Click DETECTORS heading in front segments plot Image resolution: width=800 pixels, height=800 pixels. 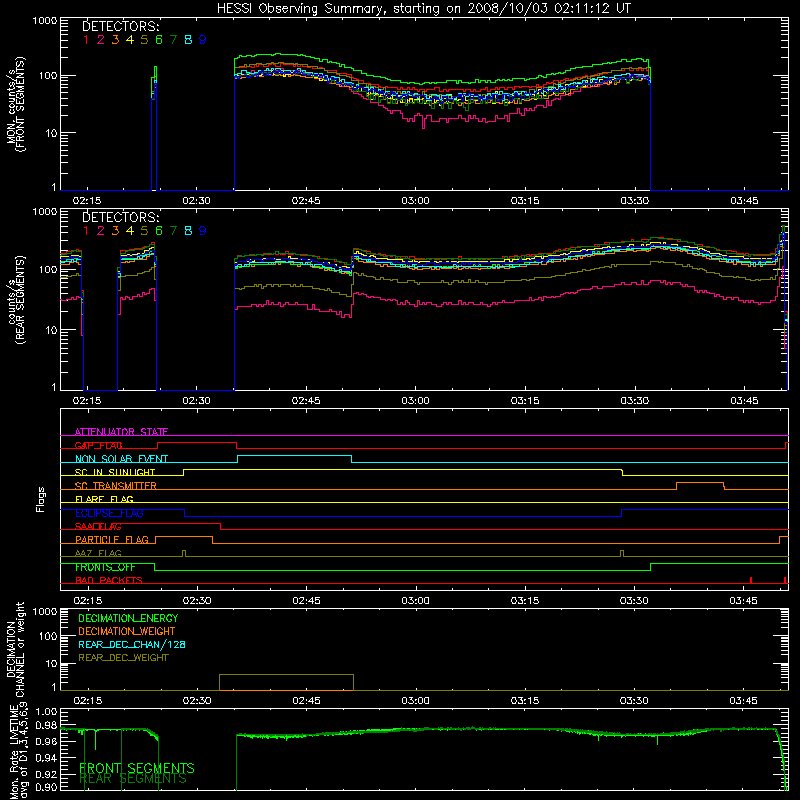click(121, 26)
